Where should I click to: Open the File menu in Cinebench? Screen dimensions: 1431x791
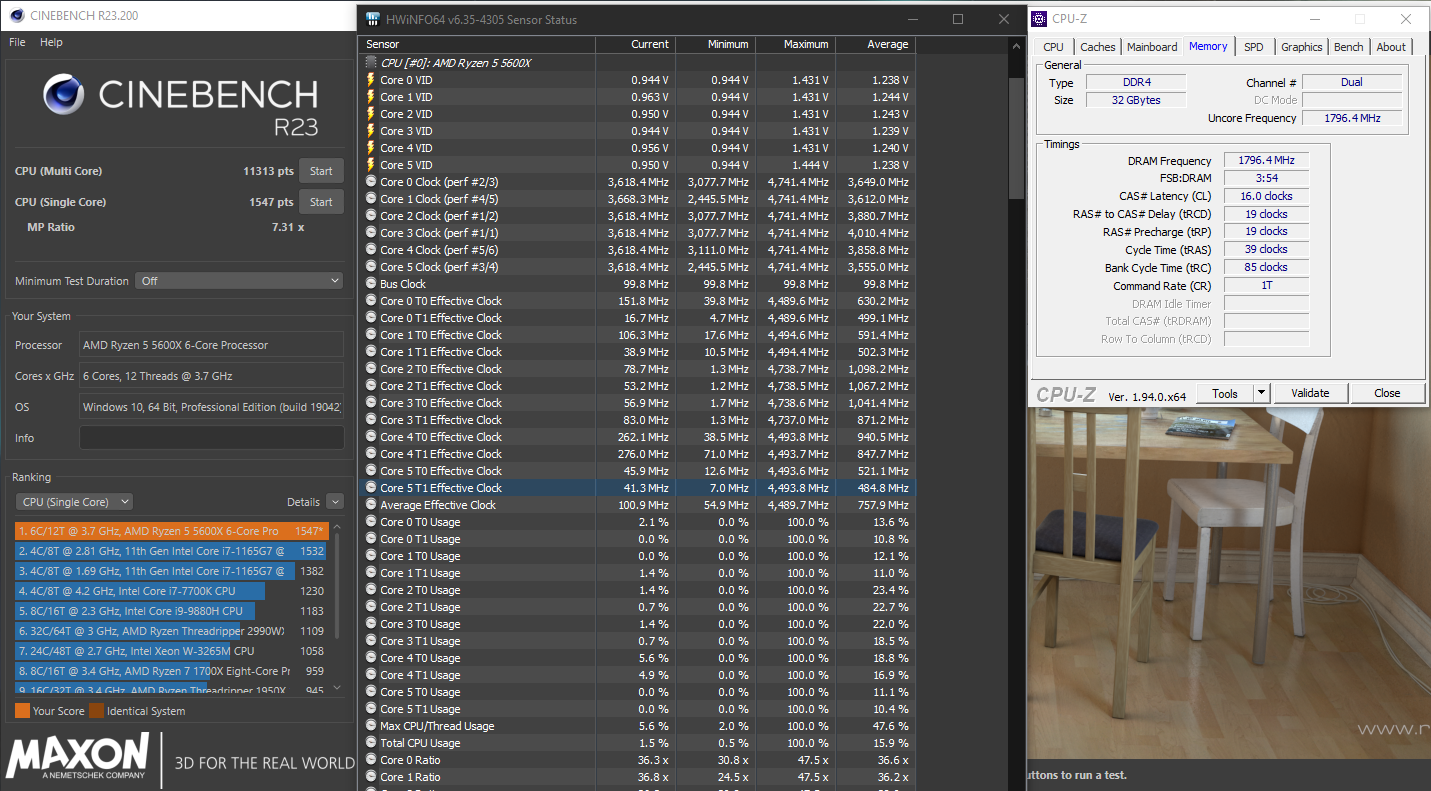17,42
